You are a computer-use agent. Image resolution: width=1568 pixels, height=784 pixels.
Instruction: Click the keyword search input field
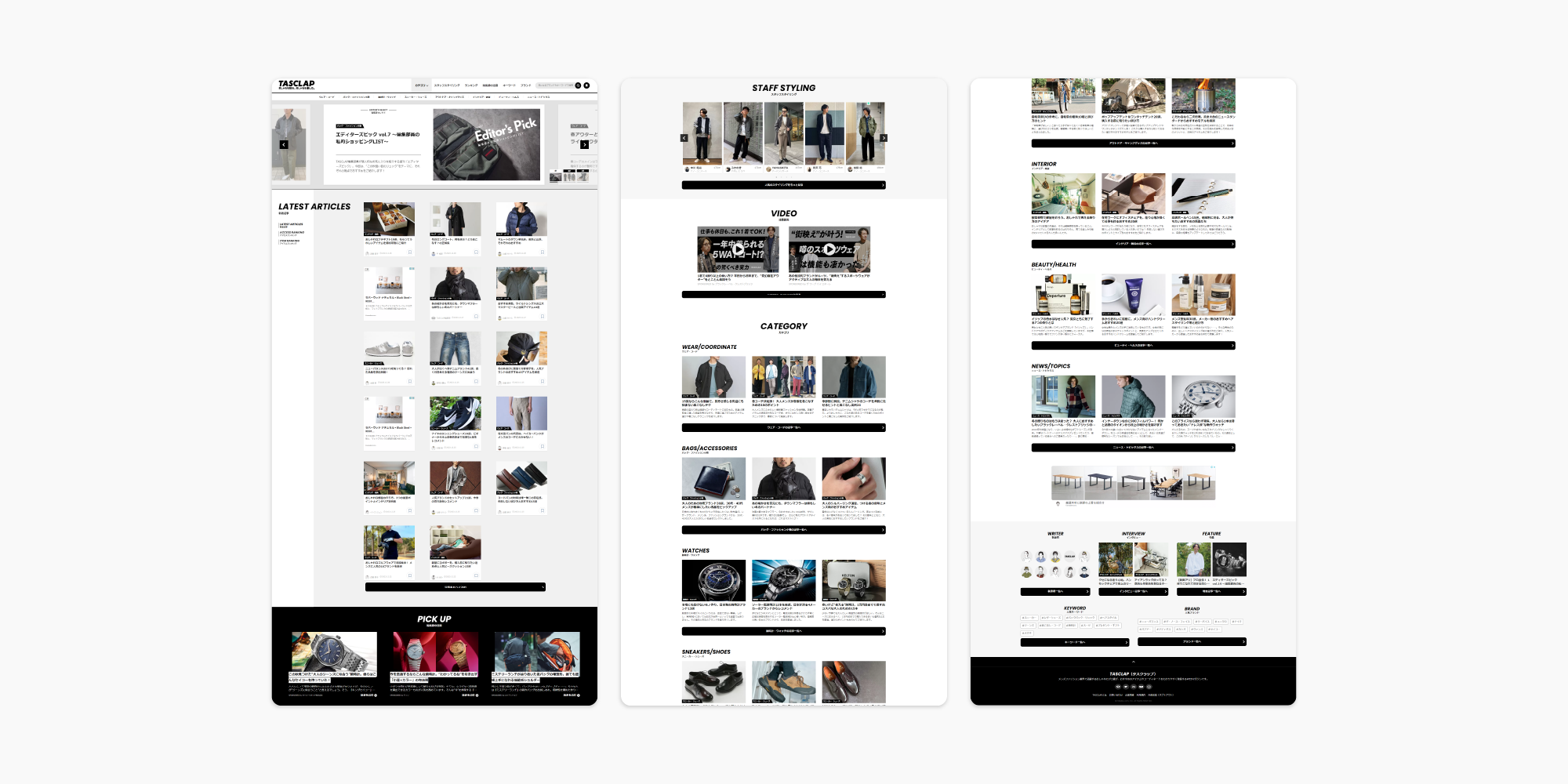point(555,85)
